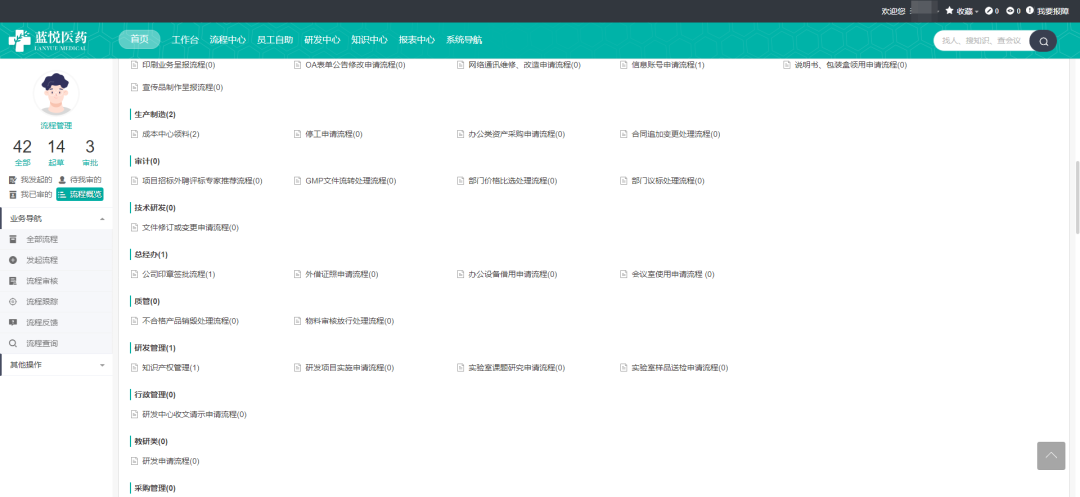
Task: Click the search magnifier button
Action: point(1043,41)
